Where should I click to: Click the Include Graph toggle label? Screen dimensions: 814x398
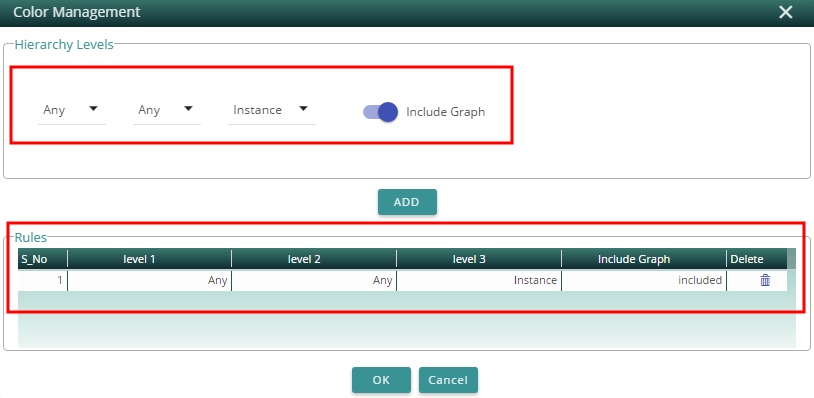tap(445, 112)
